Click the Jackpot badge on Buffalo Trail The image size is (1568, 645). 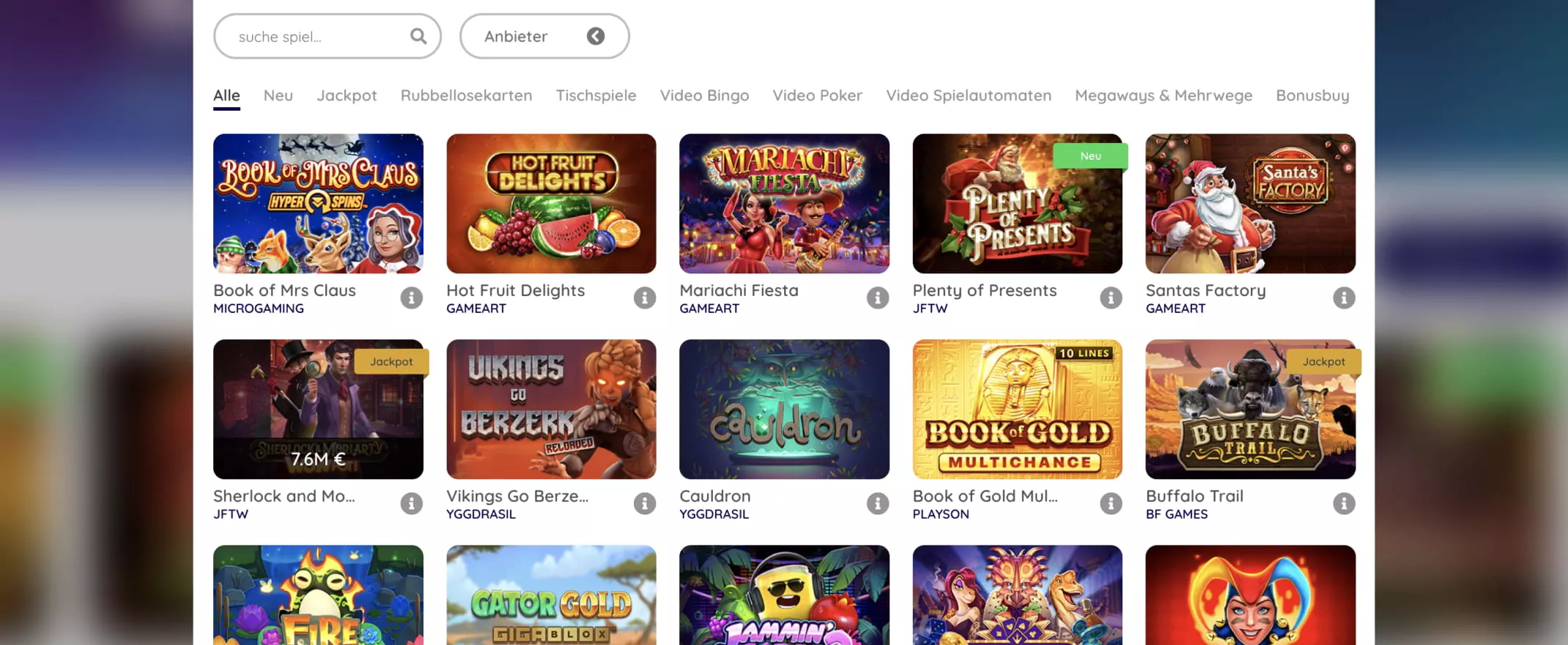pos(1323,361)
